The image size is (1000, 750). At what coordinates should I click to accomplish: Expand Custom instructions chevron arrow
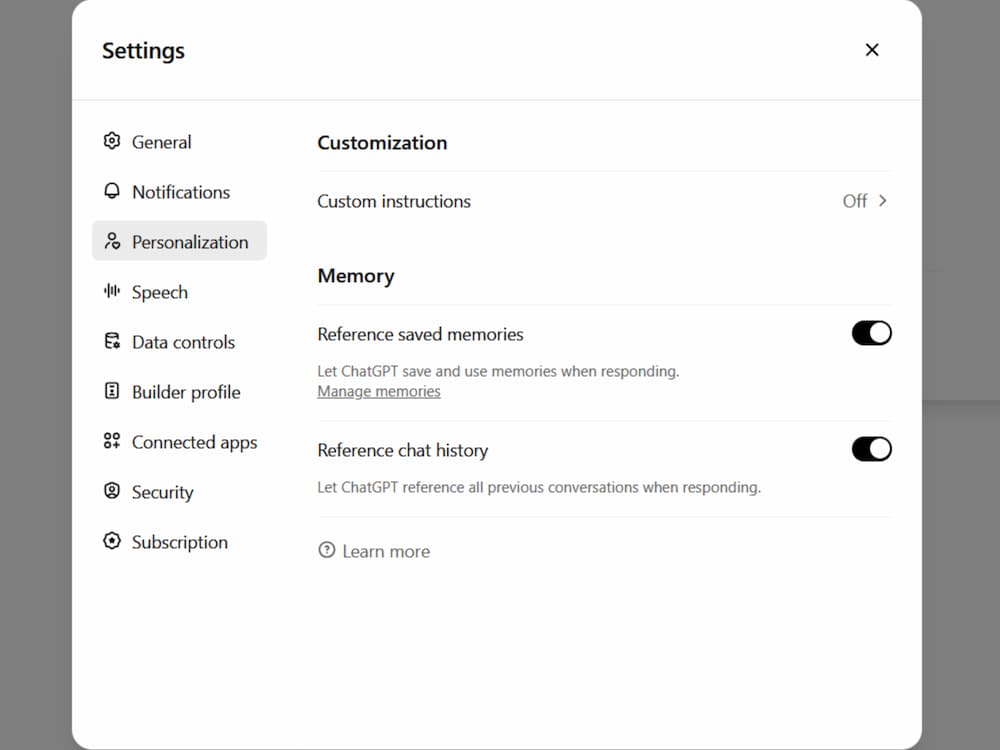(882, 200)
